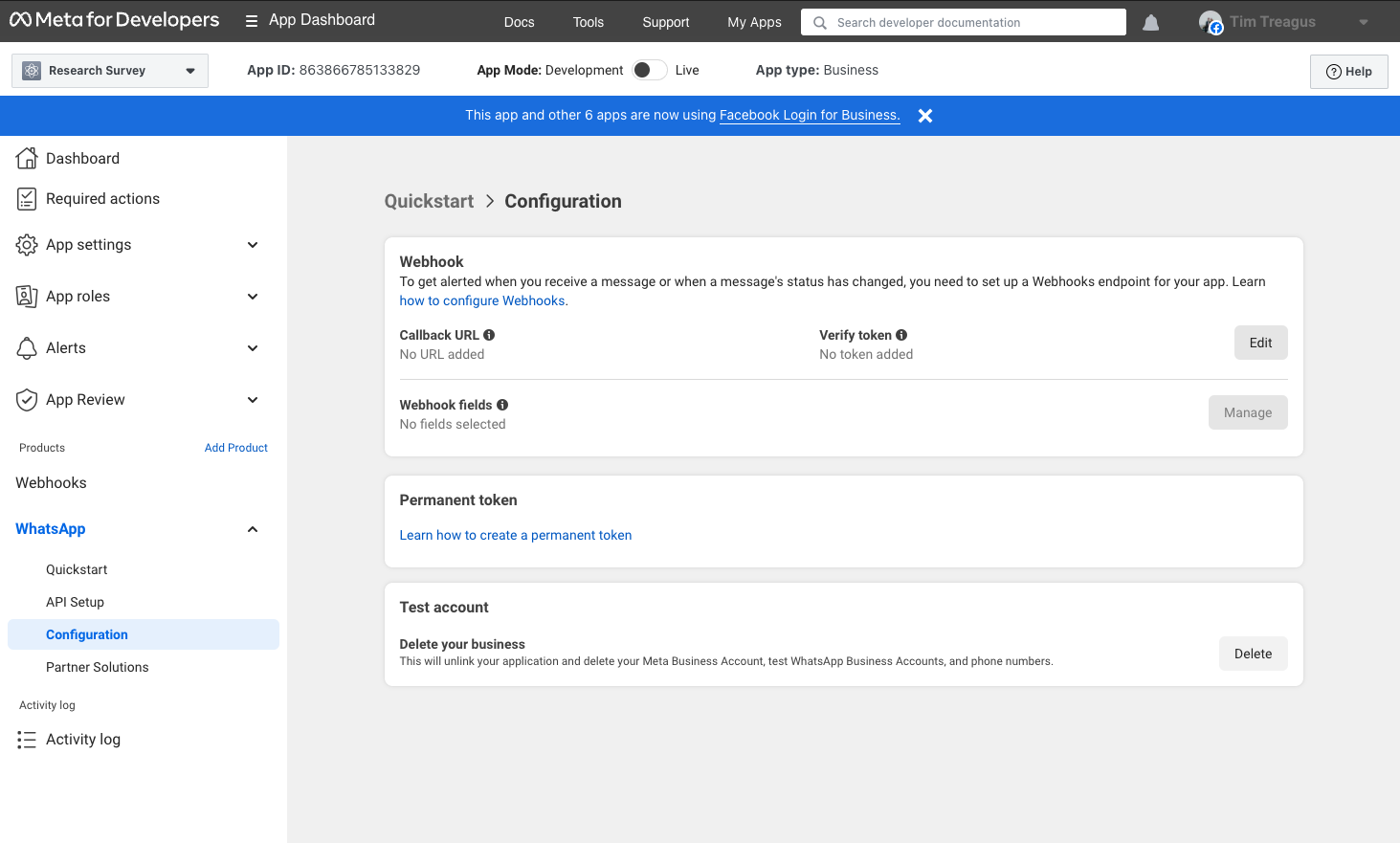Click the Callback URL info icon
Viewport: 1400px width, 843px height.
489,335
